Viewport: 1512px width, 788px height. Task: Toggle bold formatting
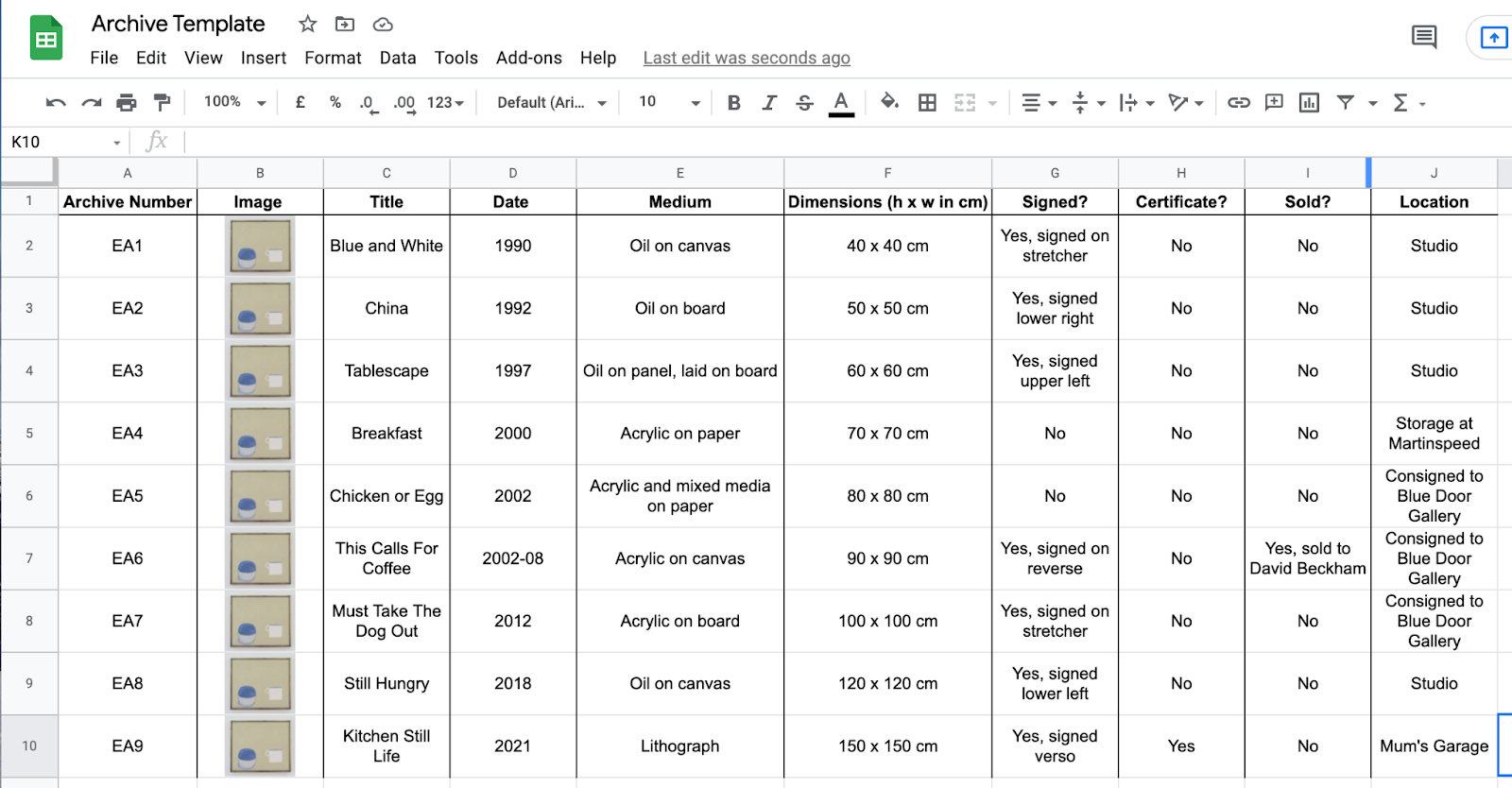(x=733, y=103)
